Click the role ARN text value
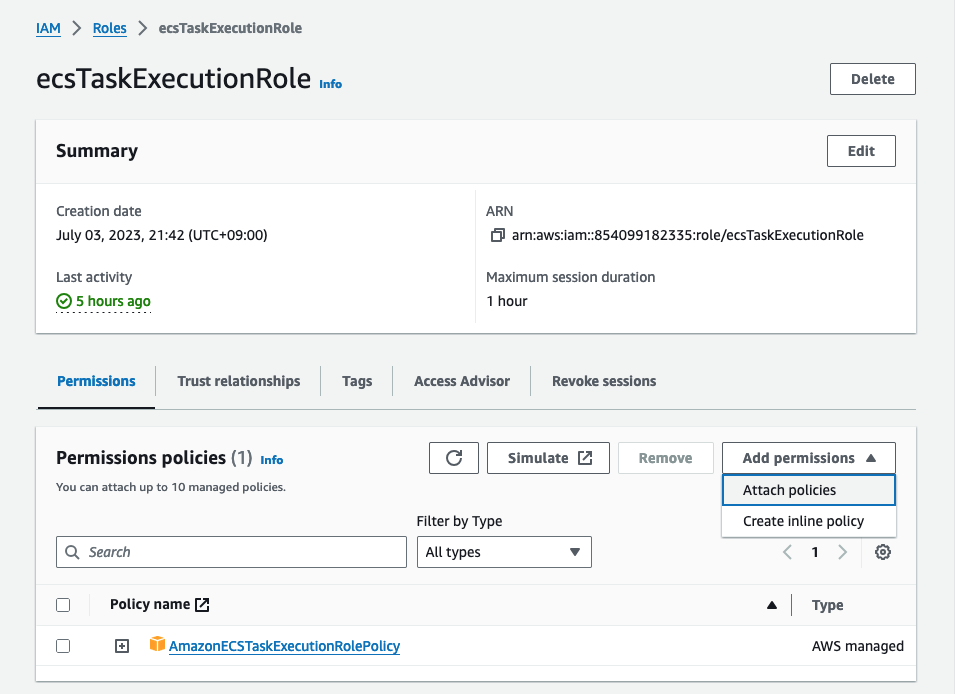 [x=688, y=235]
